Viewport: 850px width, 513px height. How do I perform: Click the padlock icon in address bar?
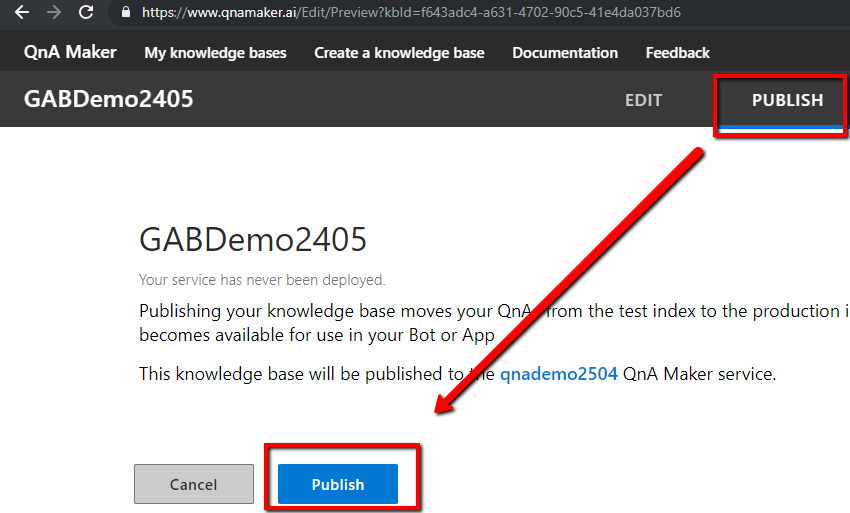126,12
